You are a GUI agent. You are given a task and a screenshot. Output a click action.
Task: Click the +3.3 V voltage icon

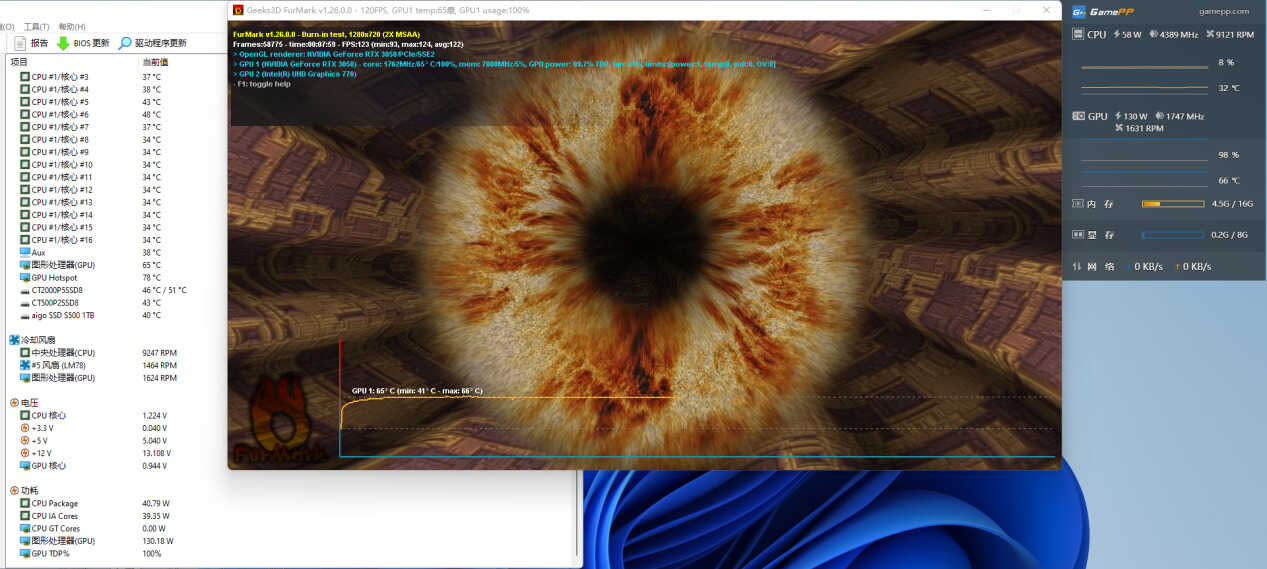pos(25,428)
